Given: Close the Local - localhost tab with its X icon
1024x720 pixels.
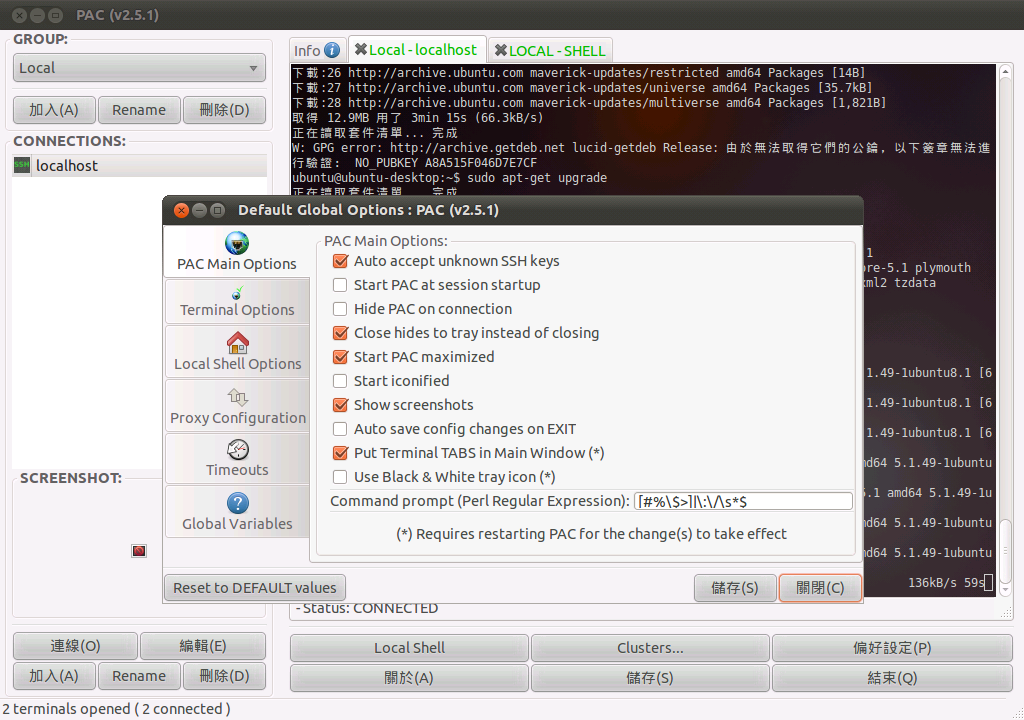Looking at the screenshot, I should pos(360,50).
